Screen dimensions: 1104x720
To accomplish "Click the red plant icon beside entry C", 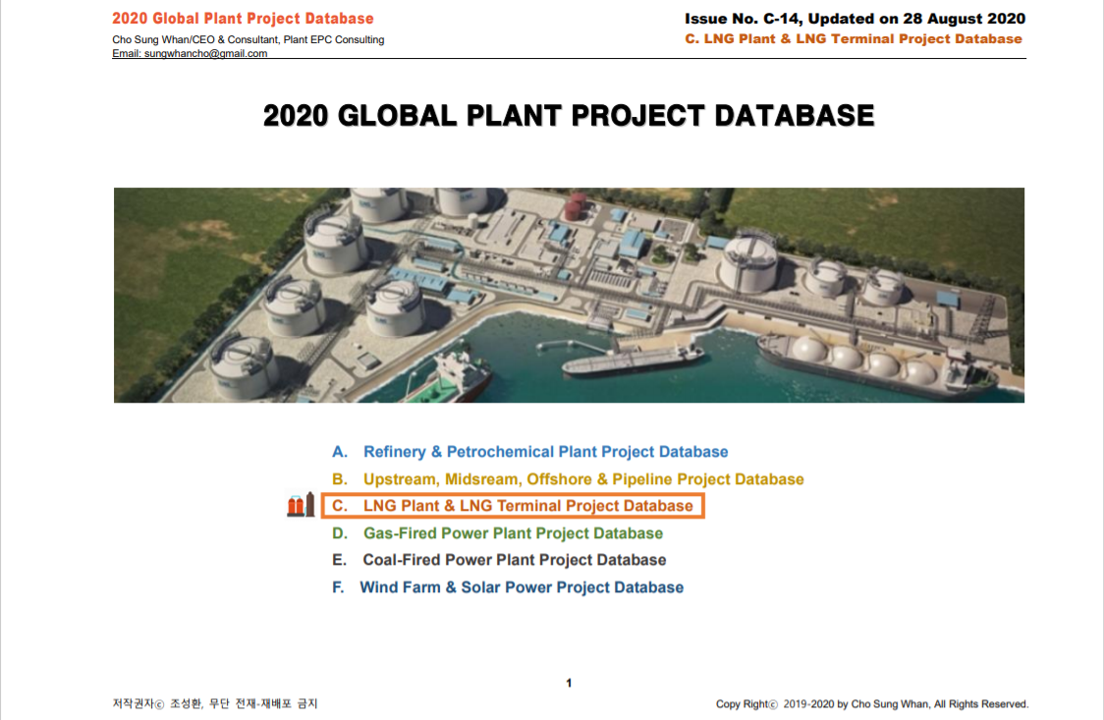I will 301,505.
